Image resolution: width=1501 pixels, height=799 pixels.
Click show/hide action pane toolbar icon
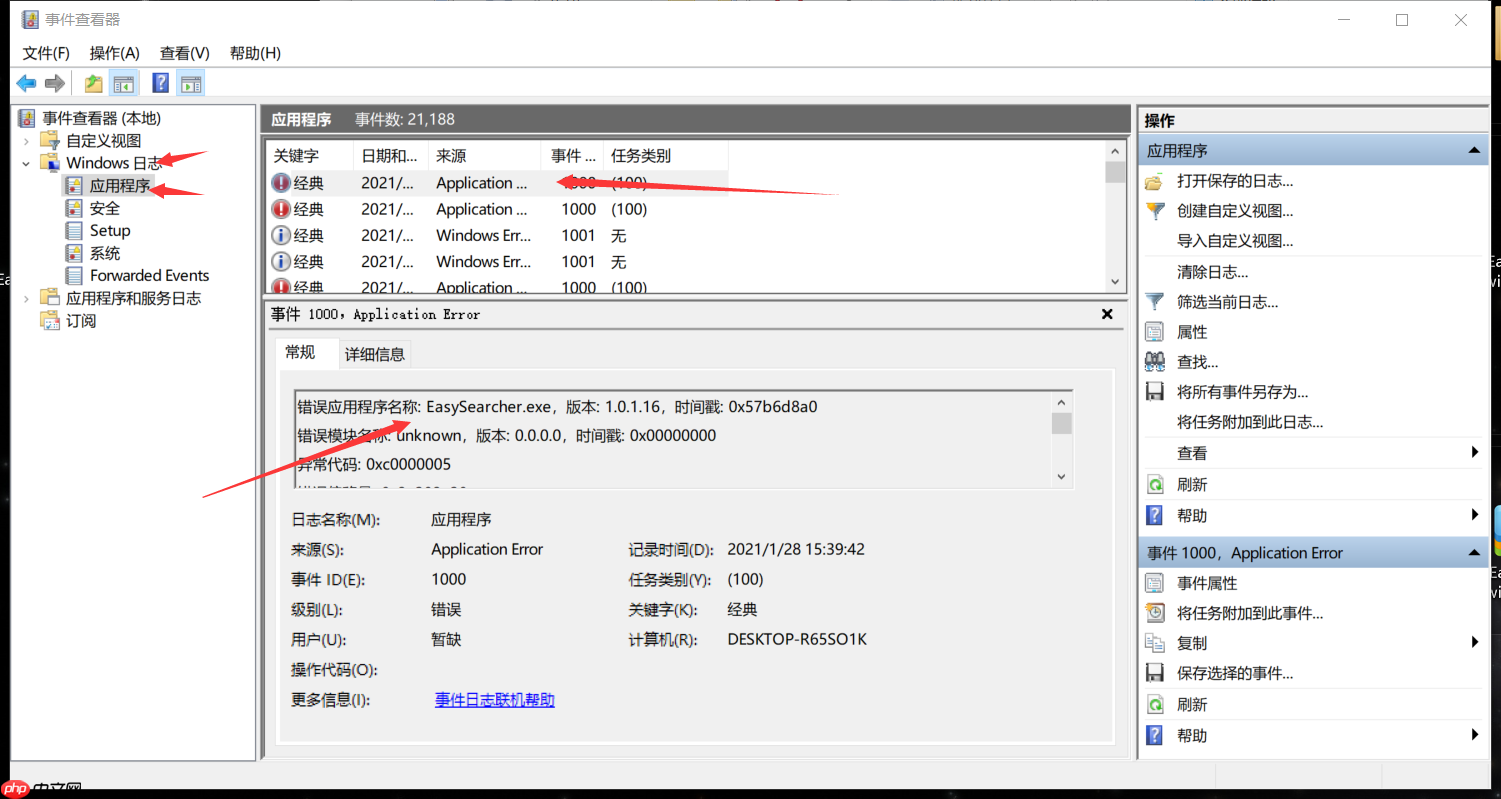[190, 83]
